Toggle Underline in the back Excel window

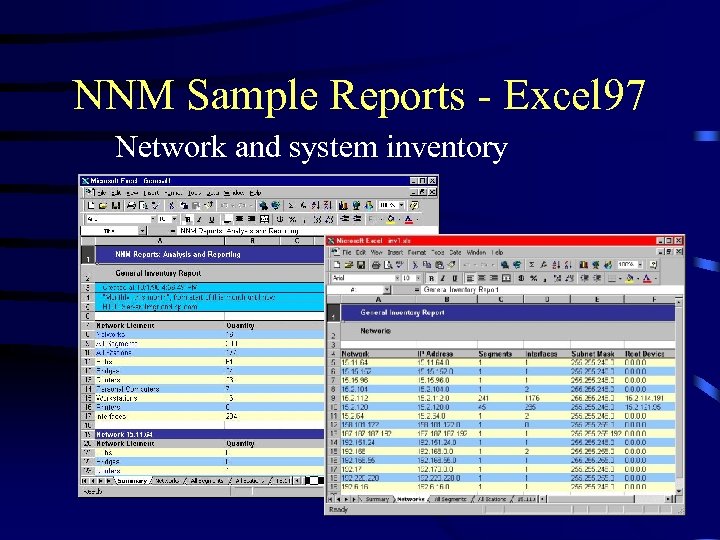coord(211,219)
